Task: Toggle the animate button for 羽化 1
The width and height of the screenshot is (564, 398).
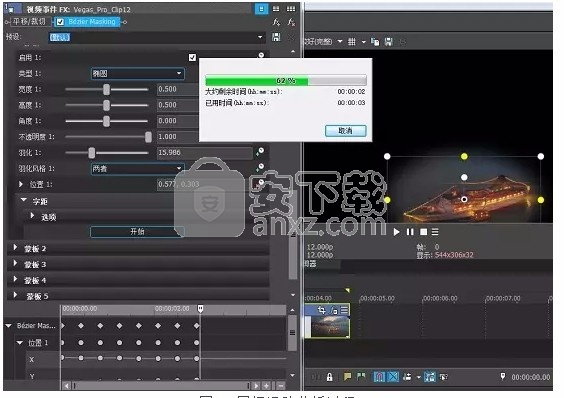Action: pyautogui.click(x=260, y=152)
